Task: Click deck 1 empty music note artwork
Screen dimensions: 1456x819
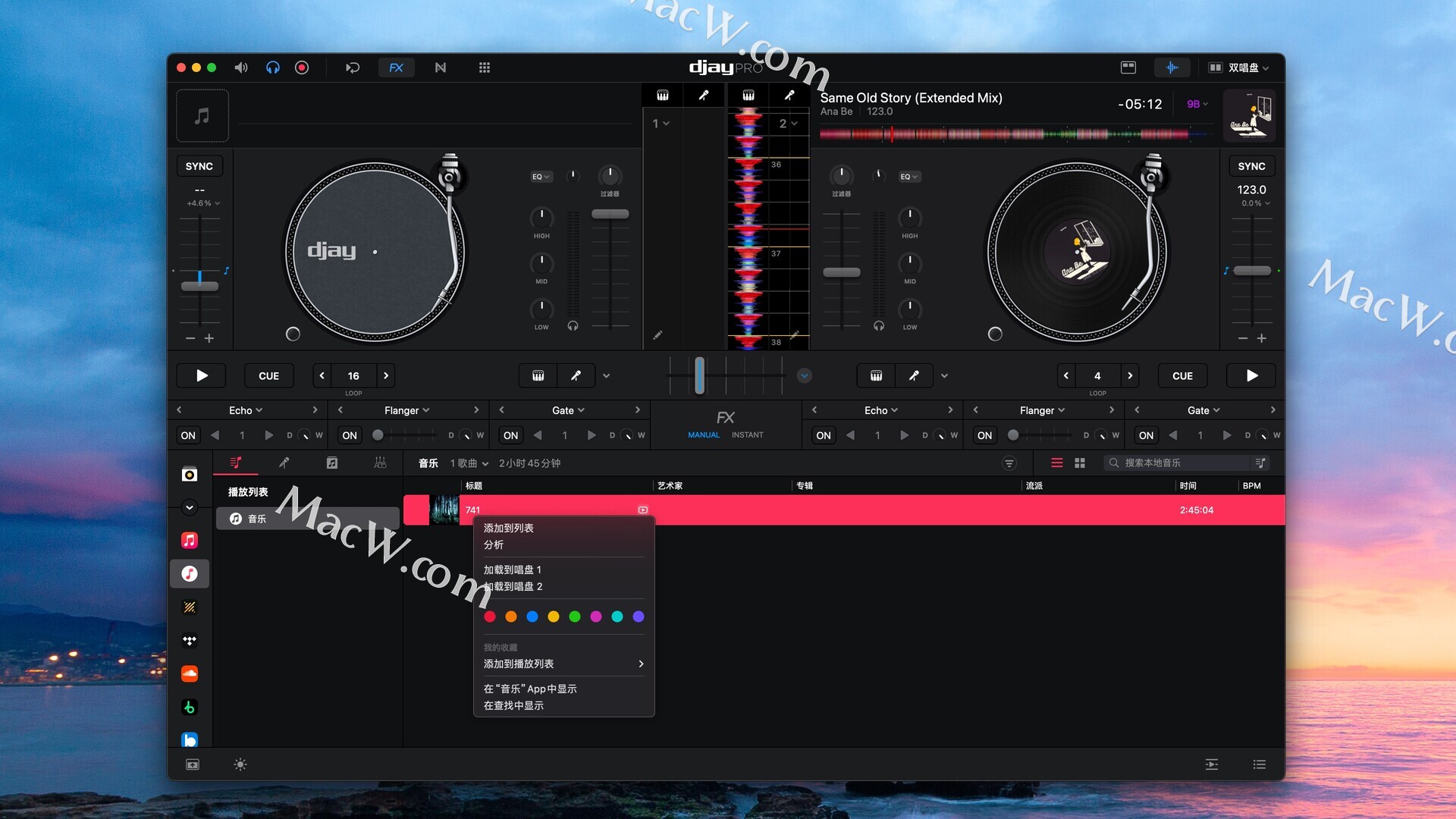Action: tap(202, 116)
